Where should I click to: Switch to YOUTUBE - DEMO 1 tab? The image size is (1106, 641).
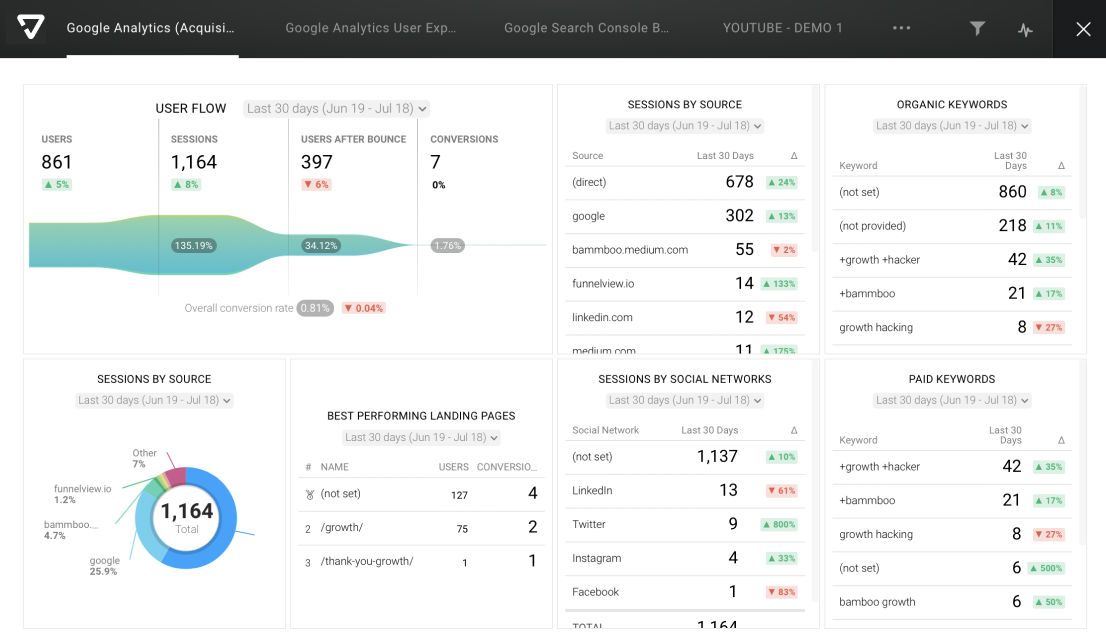coord(782,28)
